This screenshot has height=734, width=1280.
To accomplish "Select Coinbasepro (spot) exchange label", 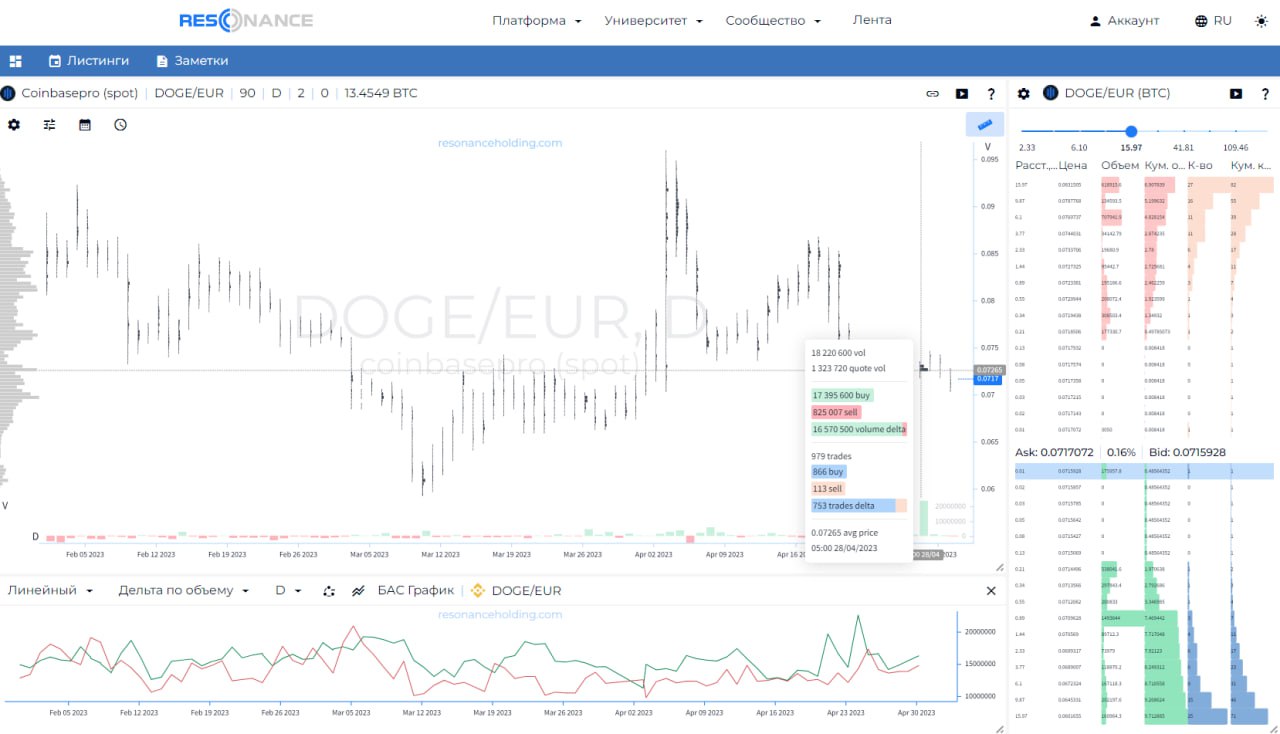I will 80,93.
